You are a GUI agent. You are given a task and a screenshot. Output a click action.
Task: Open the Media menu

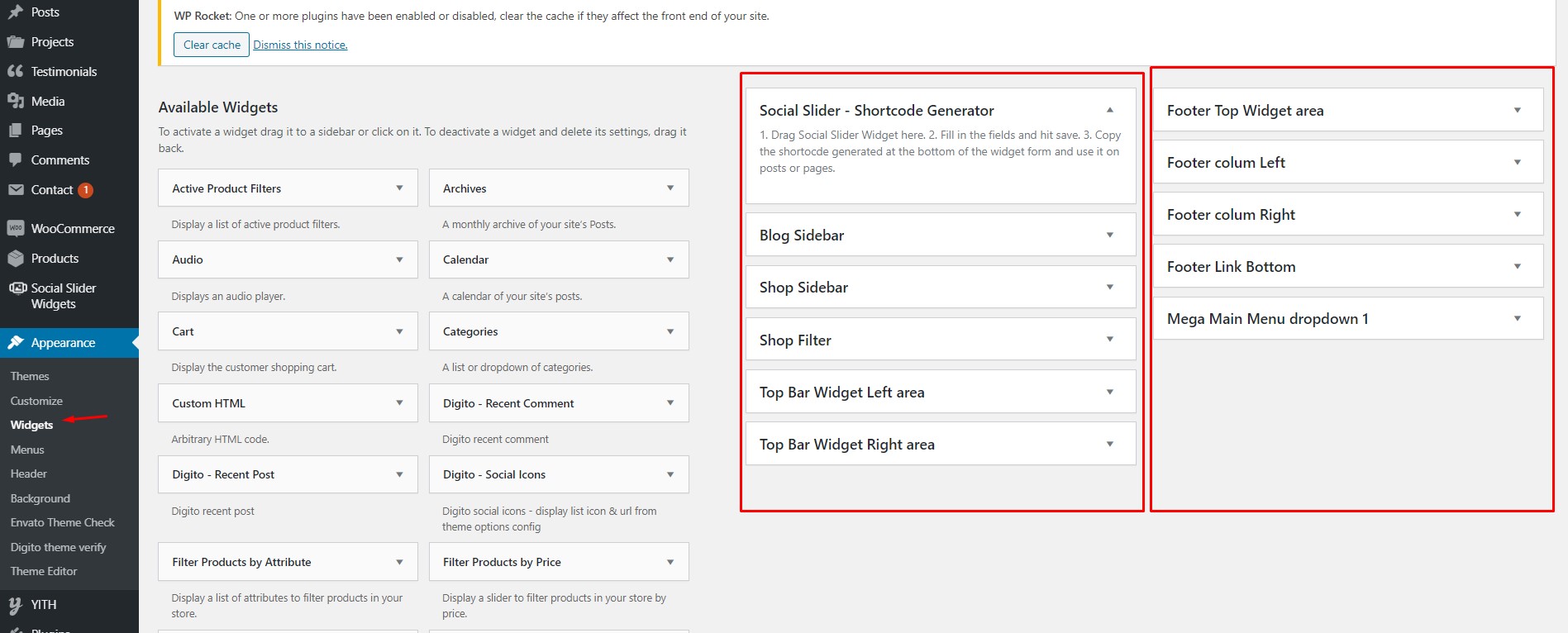(x=48, y=102)
